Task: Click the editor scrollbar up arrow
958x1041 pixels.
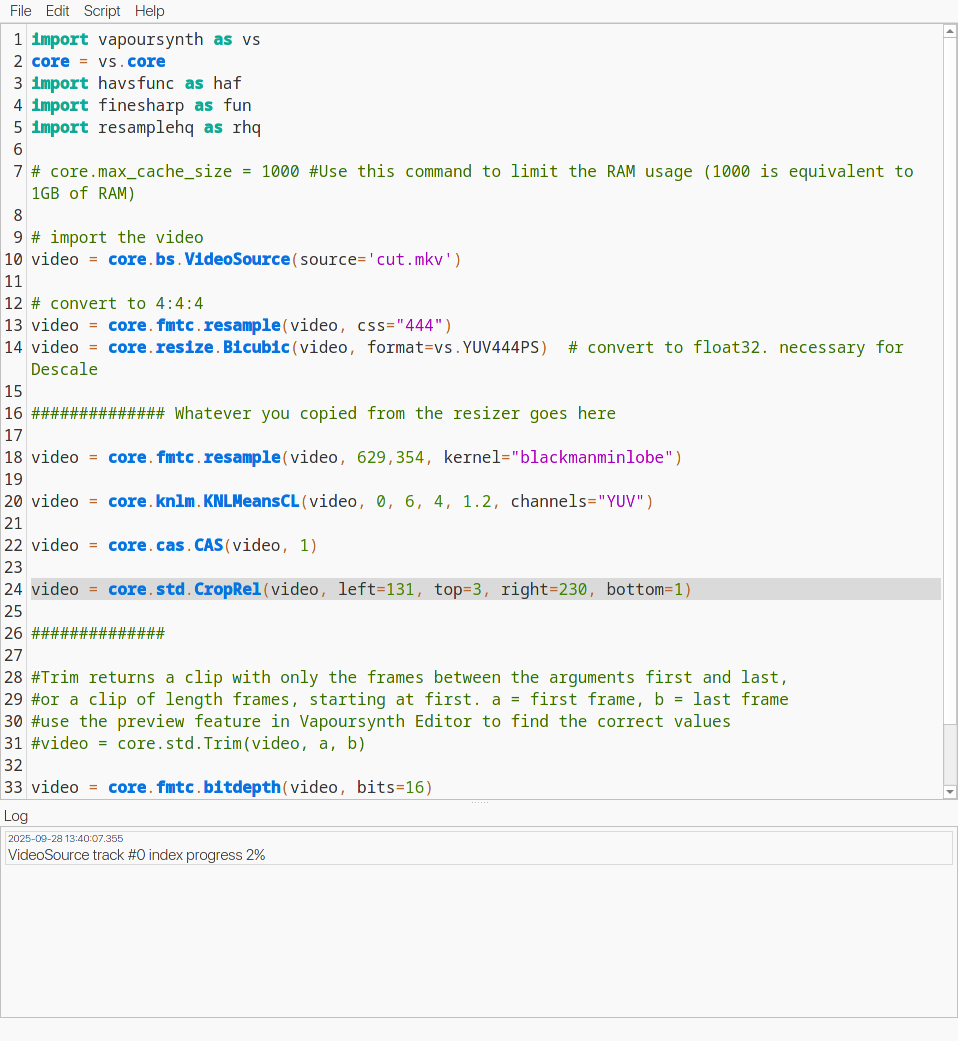Action: coord(950,32)
